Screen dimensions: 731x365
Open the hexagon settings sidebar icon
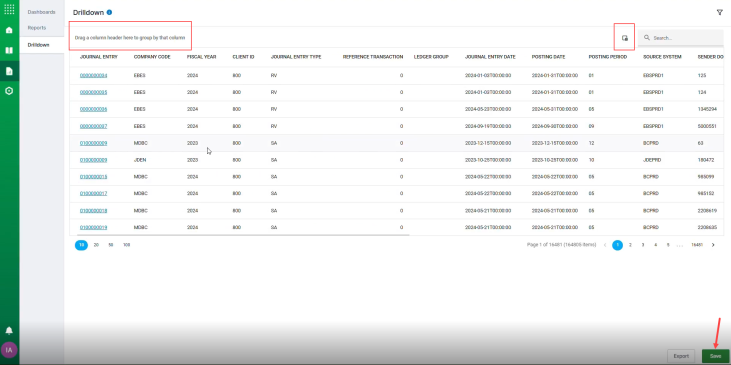tap(9, 91)
